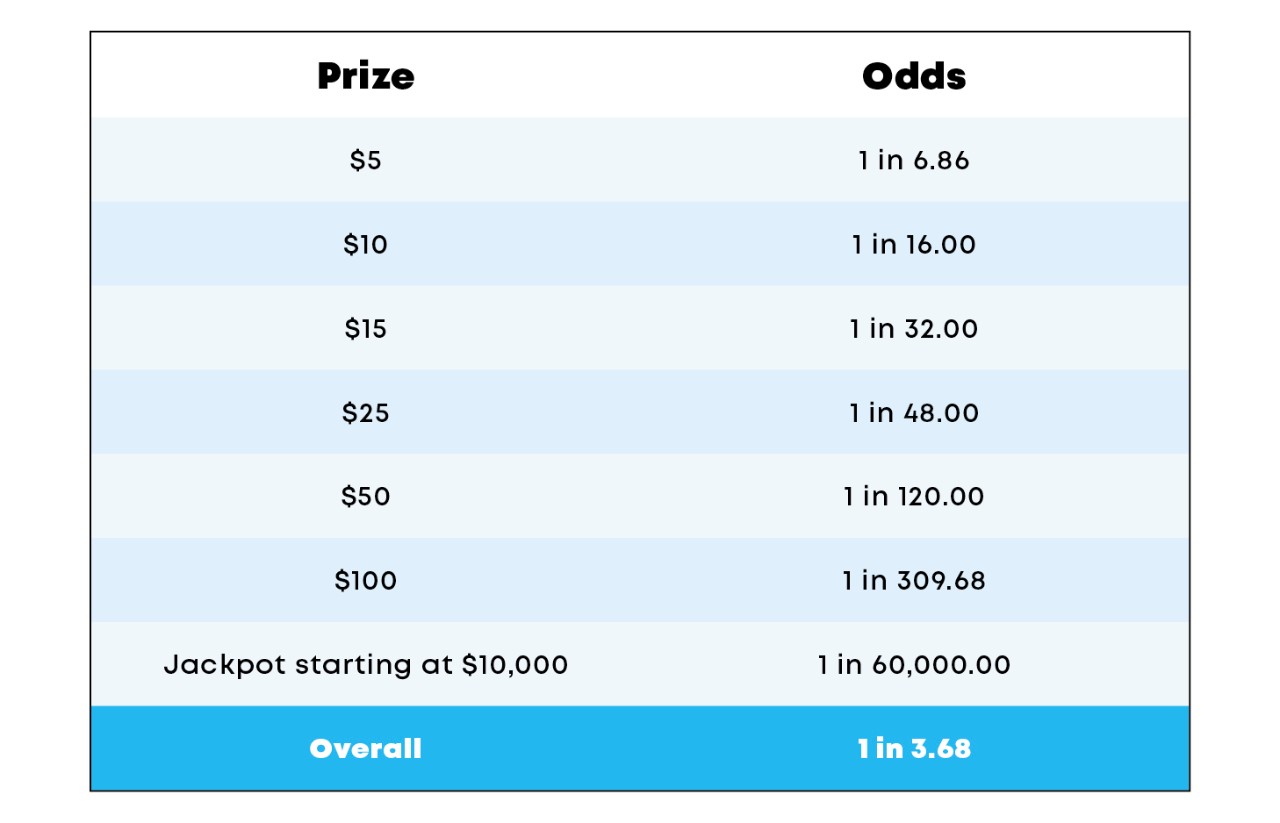
Task: Click the 1 in 48.00 odds
Action: (x=914, y=412)
